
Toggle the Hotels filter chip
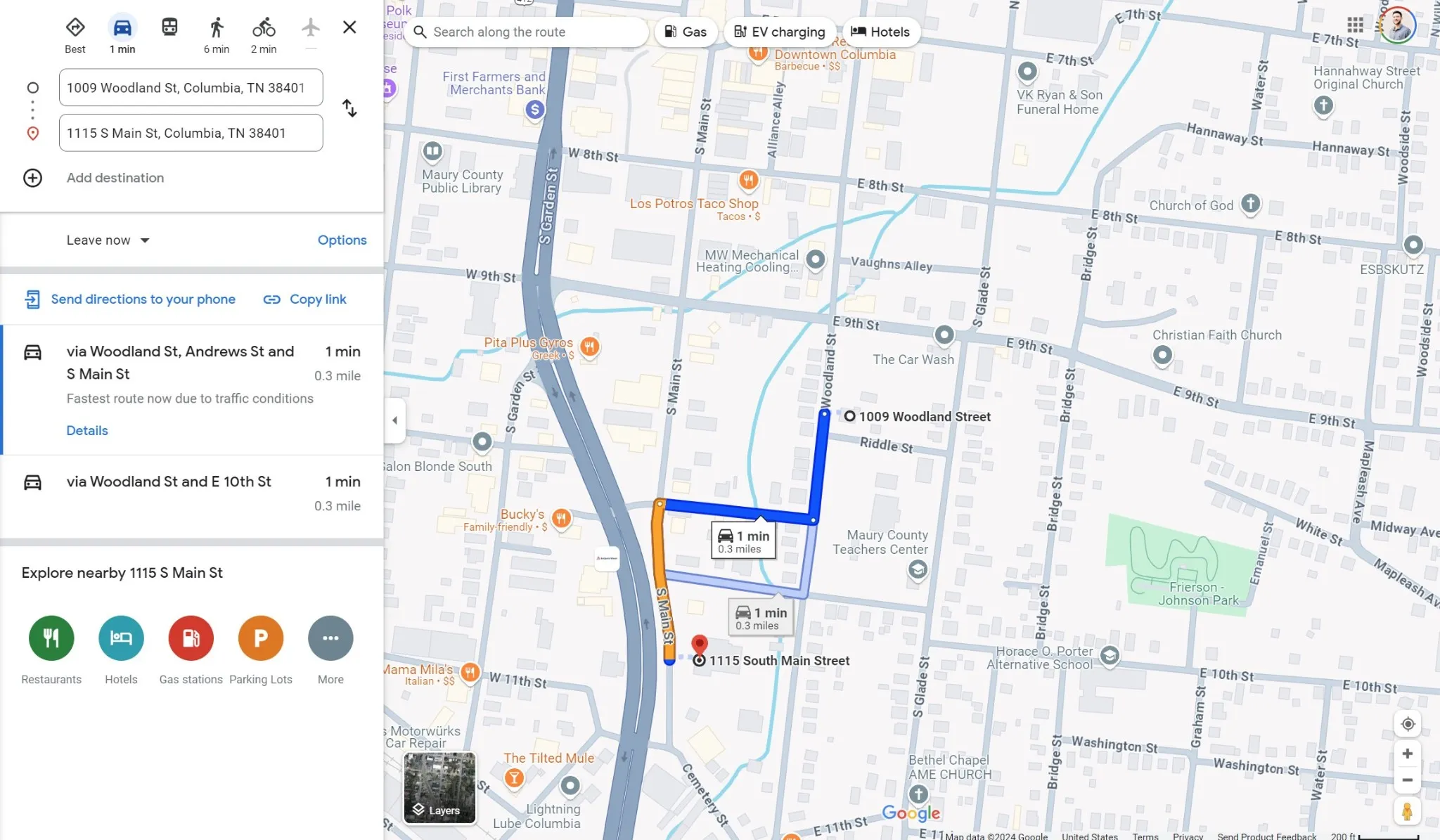[x=880, y=32]
